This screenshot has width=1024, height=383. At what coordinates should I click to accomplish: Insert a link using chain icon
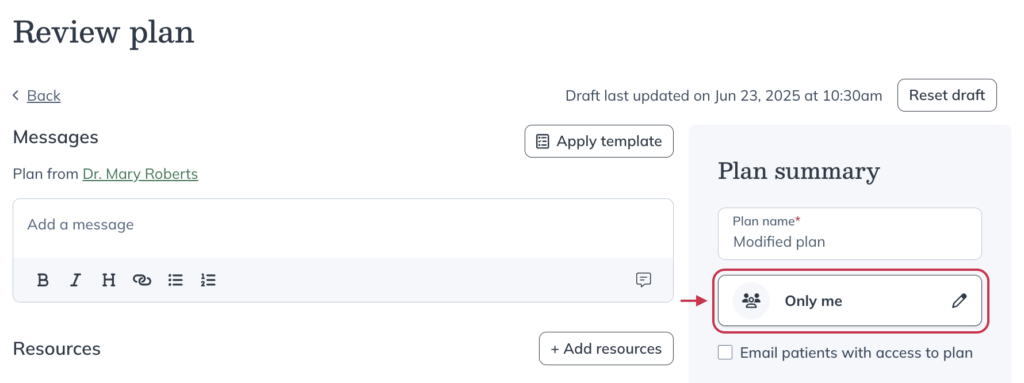point(142,280)
